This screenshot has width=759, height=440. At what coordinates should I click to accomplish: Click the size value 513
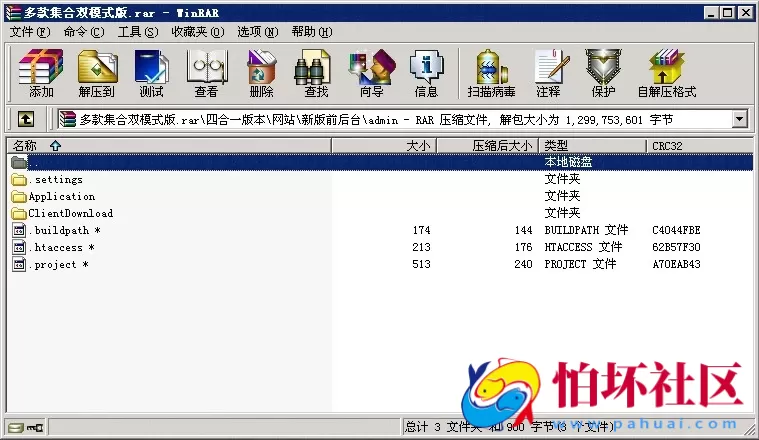(x=421, y=264)
